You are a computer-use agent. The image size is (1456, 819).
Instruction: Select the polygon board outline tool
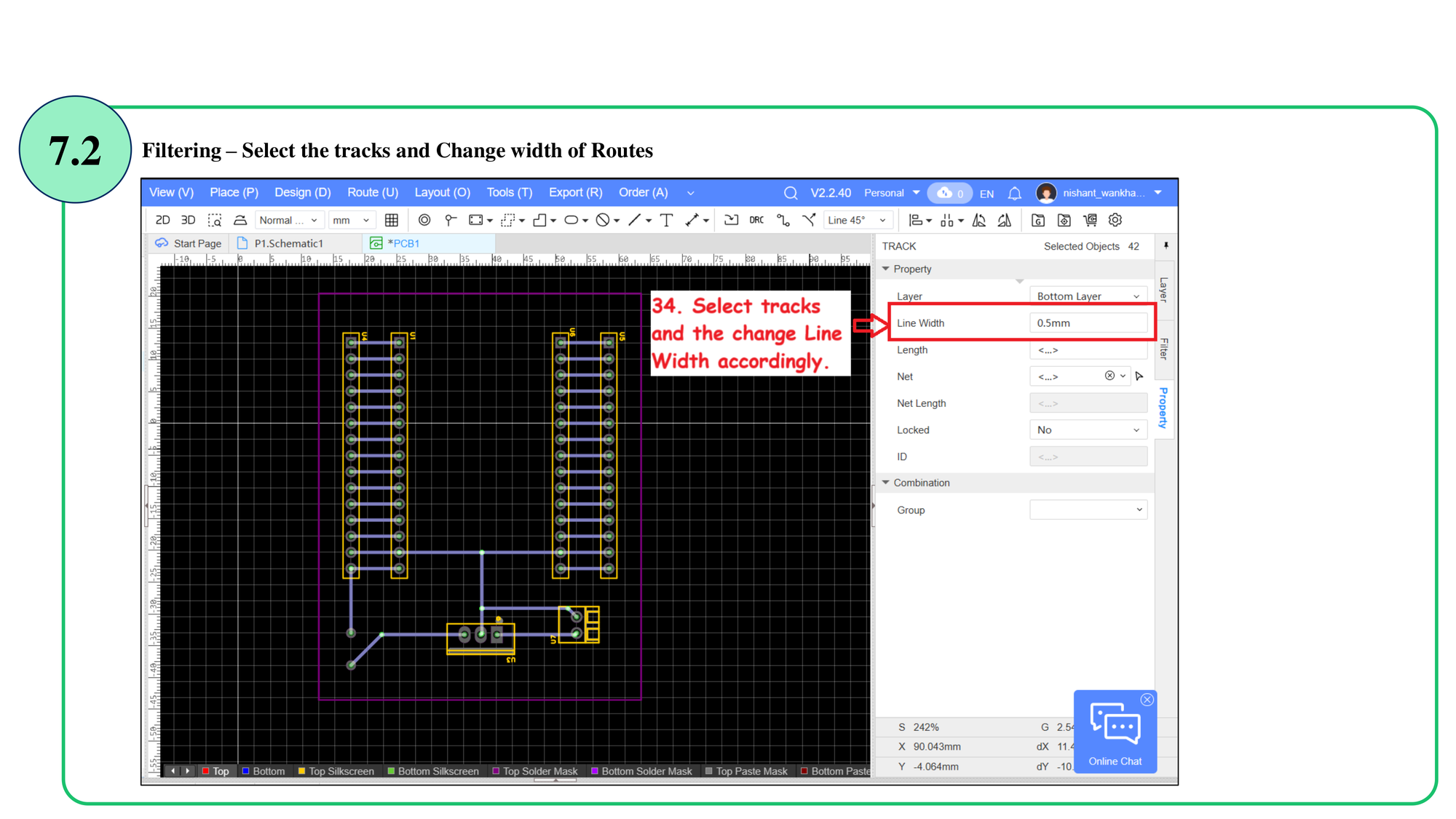[540, 220]
